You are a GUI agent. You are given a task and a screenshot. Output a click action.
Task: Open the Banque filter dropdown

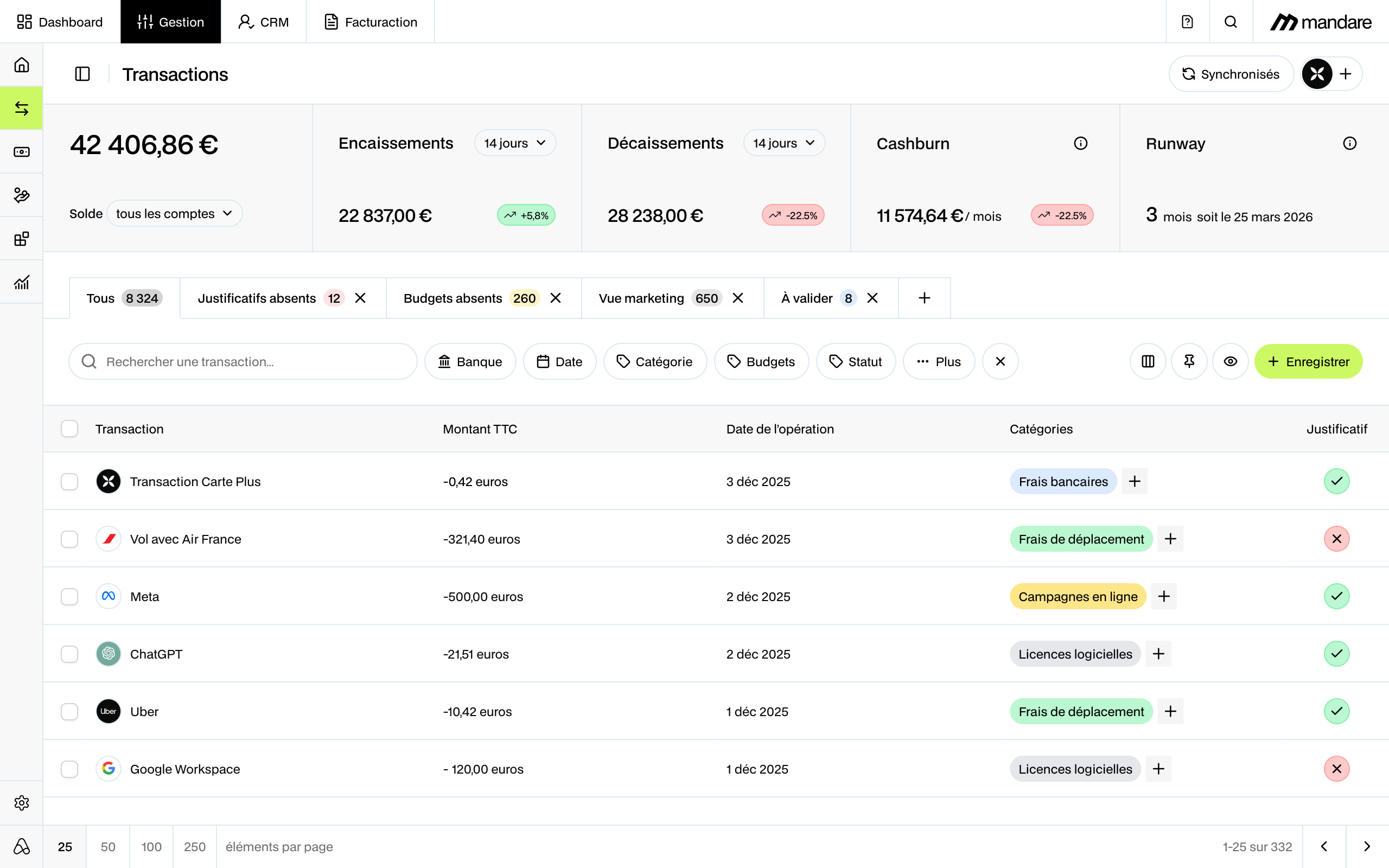pos(470,362)
